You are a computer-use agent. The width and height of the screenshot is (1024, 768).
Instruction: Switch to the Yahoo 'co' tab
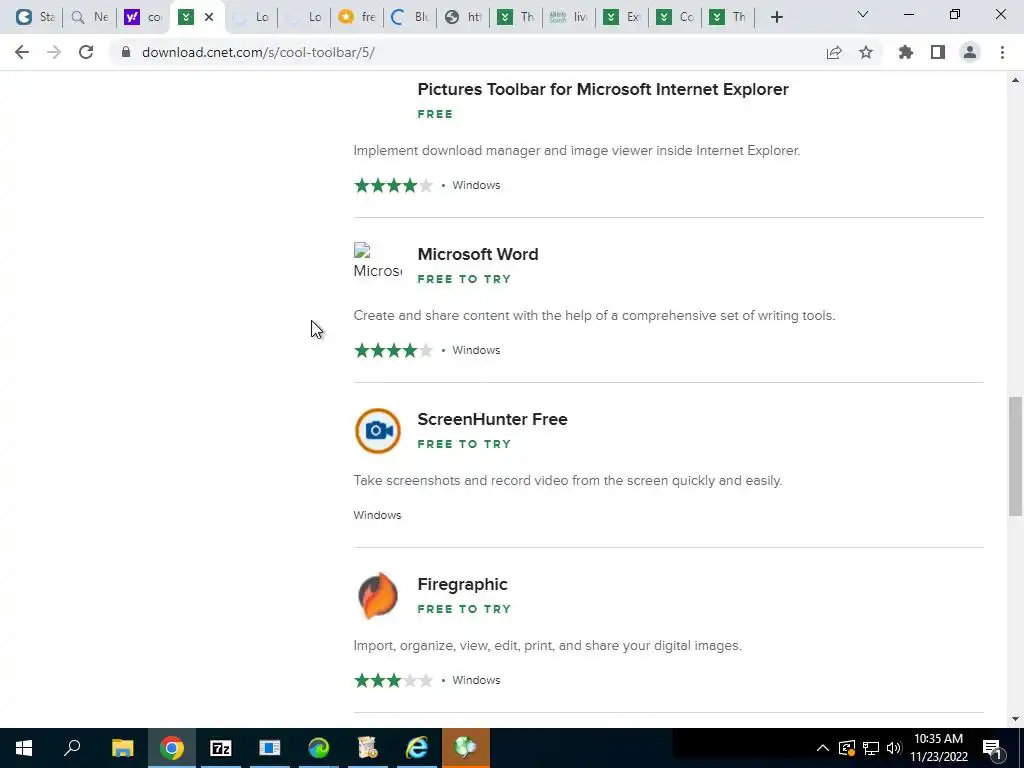point(143,17)
